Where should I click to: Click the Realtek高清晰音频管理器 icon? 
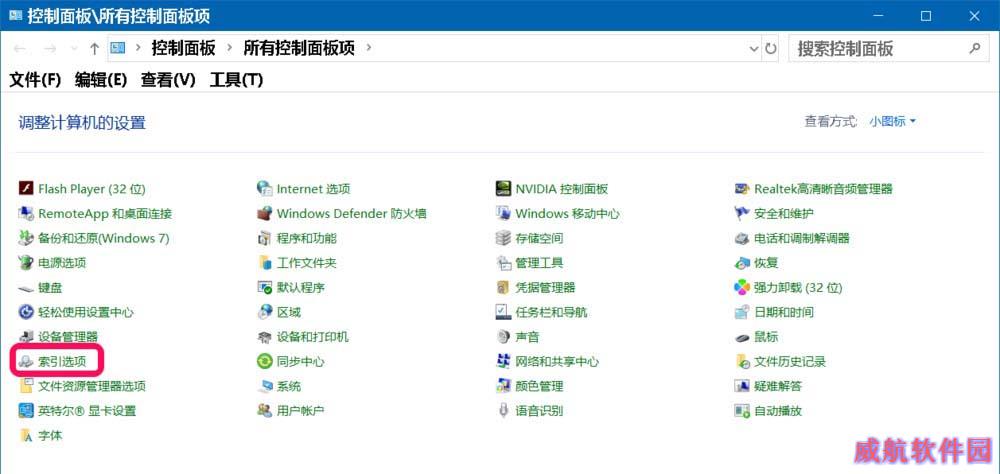[742, 188]
